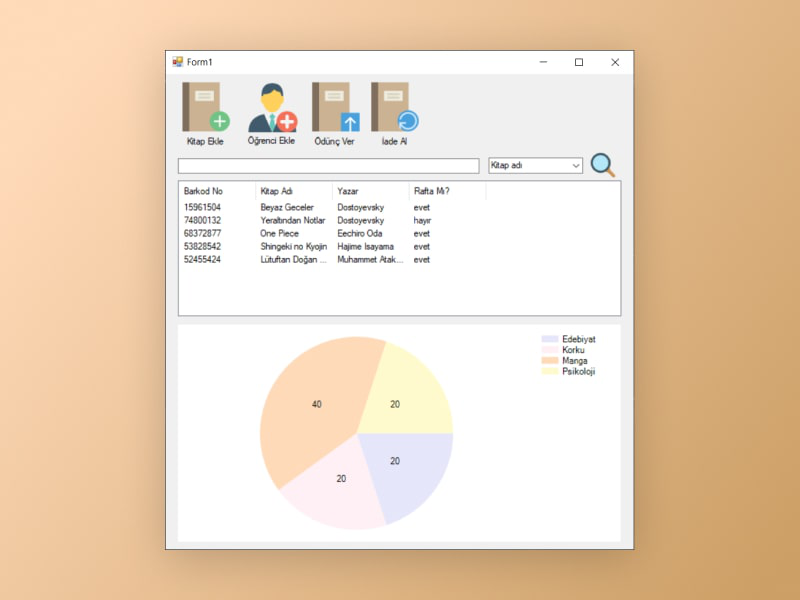The width and height of the screenshot is (800, 600).
Task: Click the Kitap Ekle book icon
Action: 205,108
